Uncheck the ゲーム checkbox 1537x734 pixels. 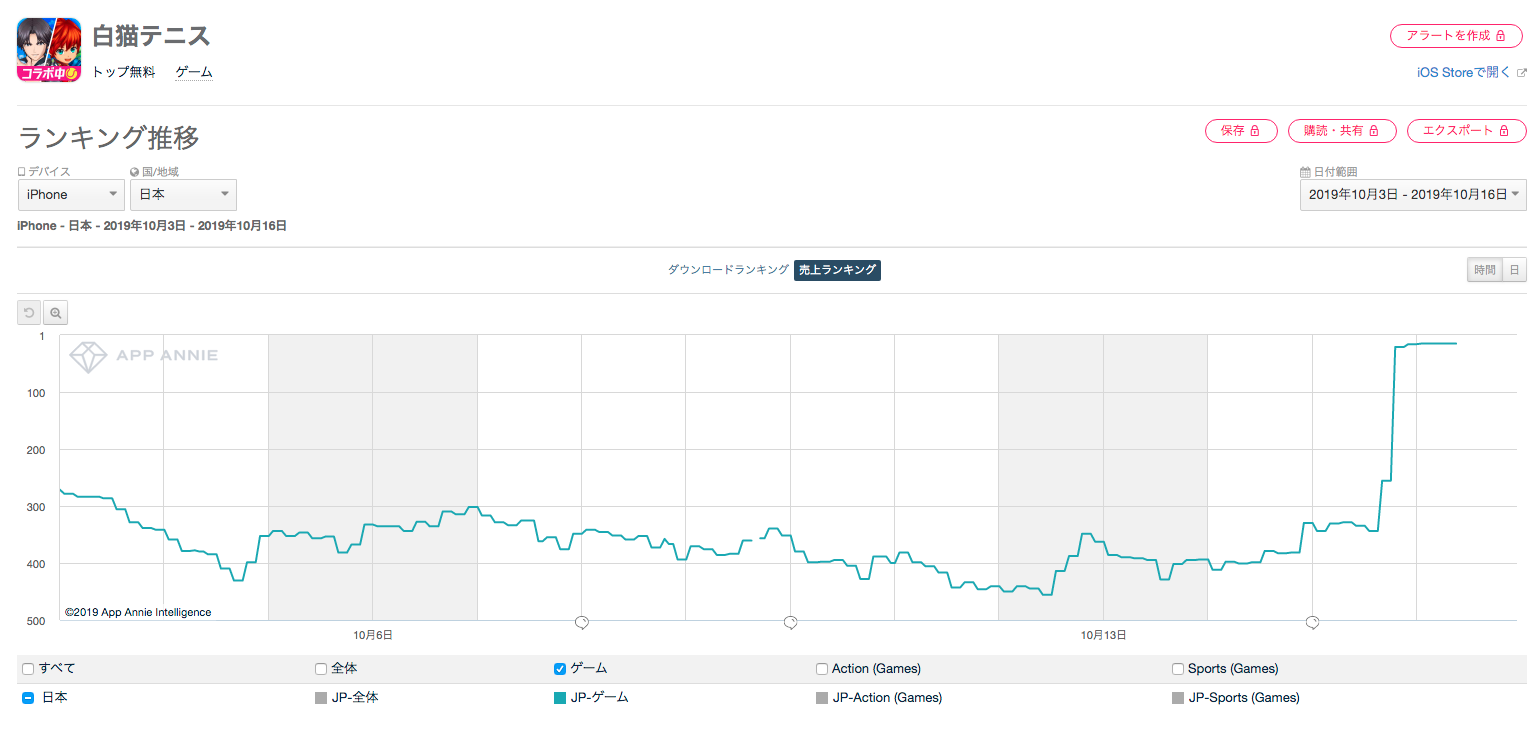coord(560,669)
